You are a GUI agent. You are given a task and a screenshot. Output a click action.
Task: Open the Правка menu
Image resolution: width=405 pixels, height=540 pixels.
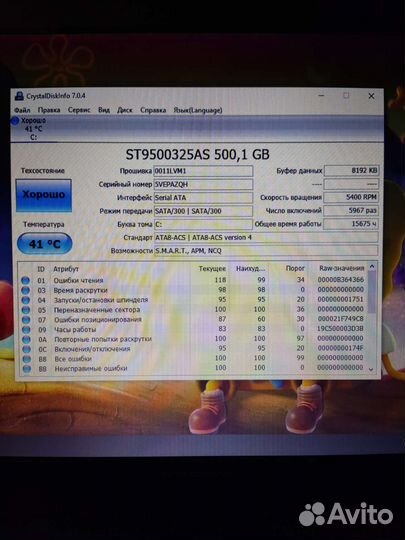coord(49,110)
